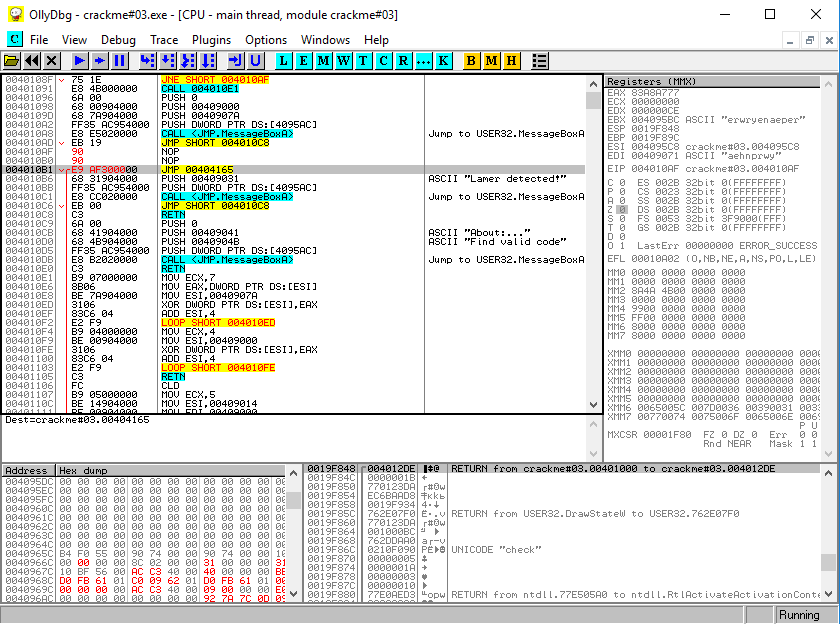The width and height of the screenshot is (840, 624).
Task: Minimize the inner CPU child window
Action: point(790,40)
